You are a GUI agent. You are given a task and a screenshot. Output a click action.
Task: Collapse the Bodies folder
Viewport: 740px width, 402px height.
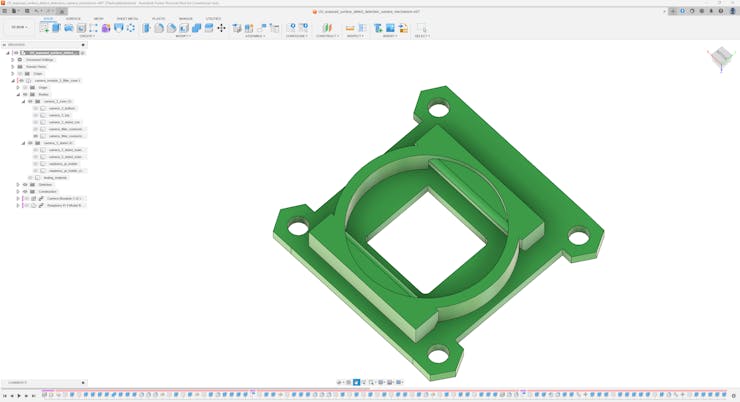18,94
